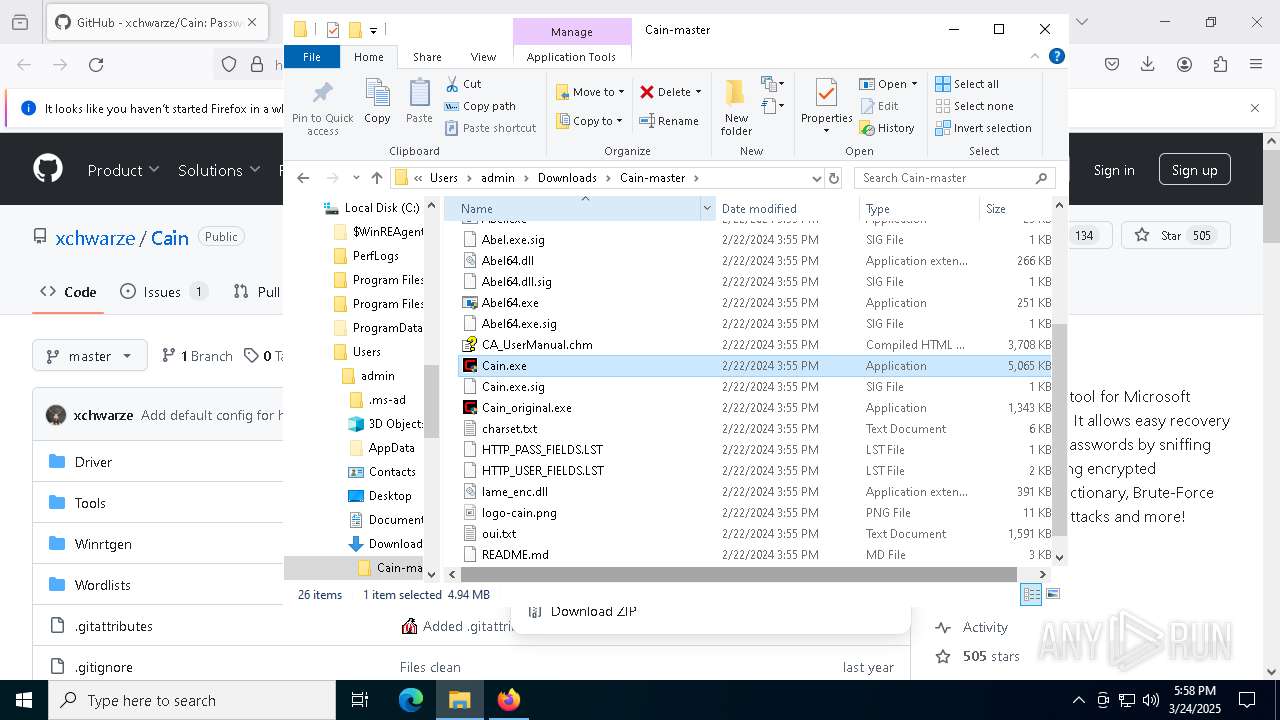Screen dimensions: 1280x720
Task: Open Firefox downloads panel
Action: (x=1148, y=64)
